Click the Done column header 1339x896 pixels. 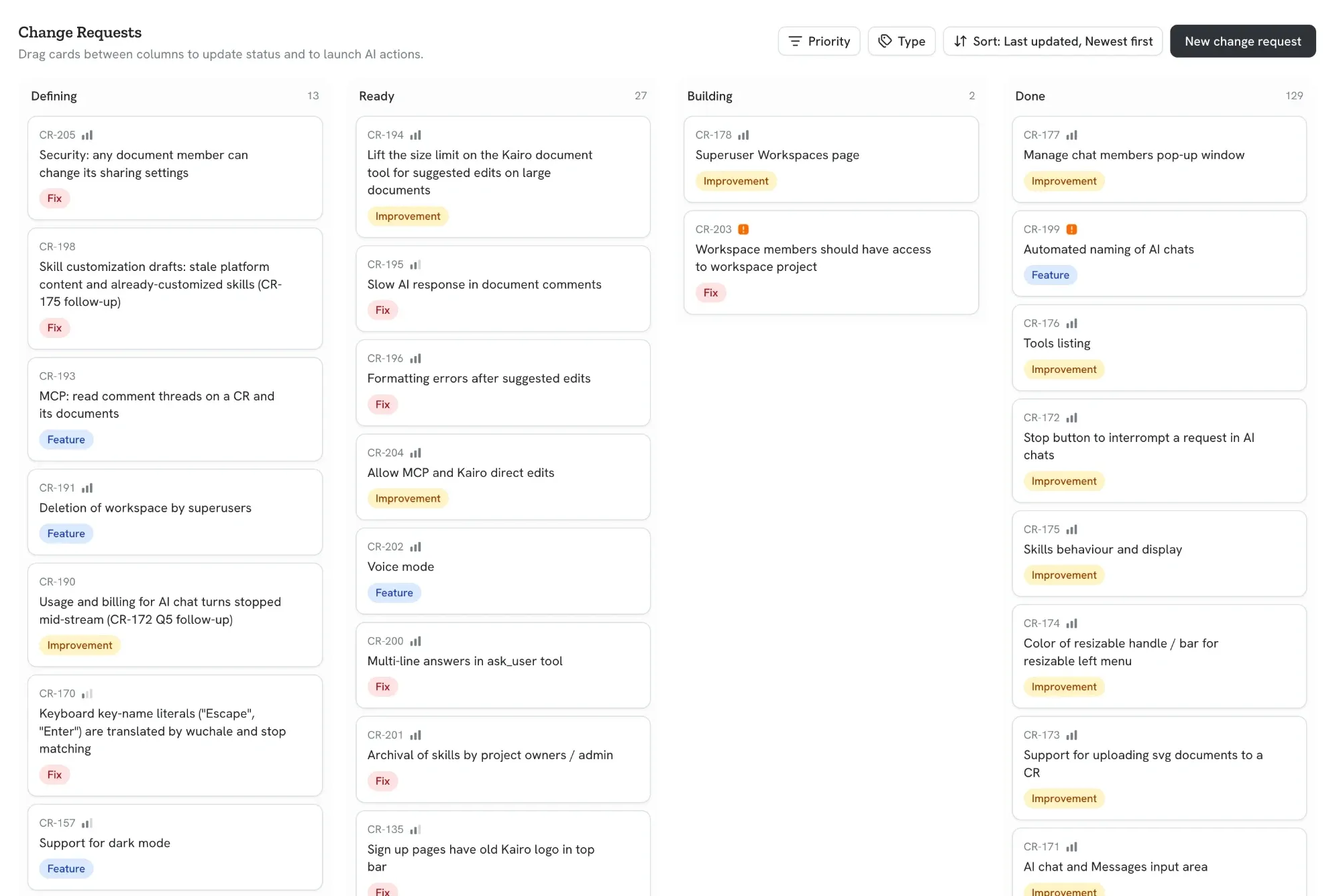[x=1030, y=96]
